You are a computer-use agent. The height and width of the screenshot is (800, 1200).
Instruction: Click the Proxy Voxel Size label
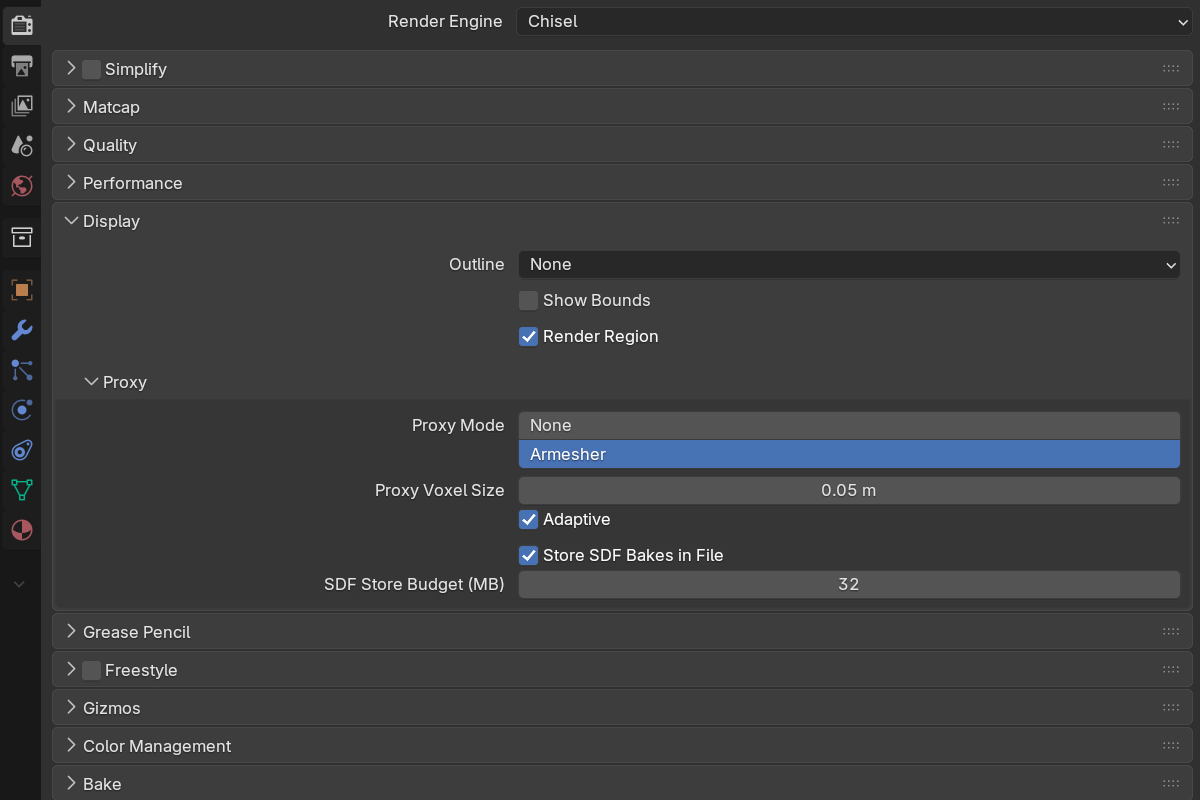(440, 490)
